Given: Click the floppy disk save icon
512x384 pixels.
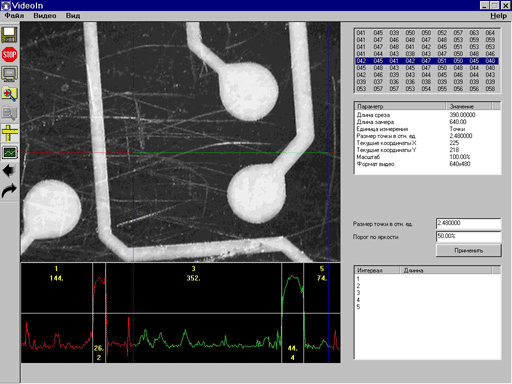Looking at the screenshot, I should pyautogui.click(x=9, y=35).
